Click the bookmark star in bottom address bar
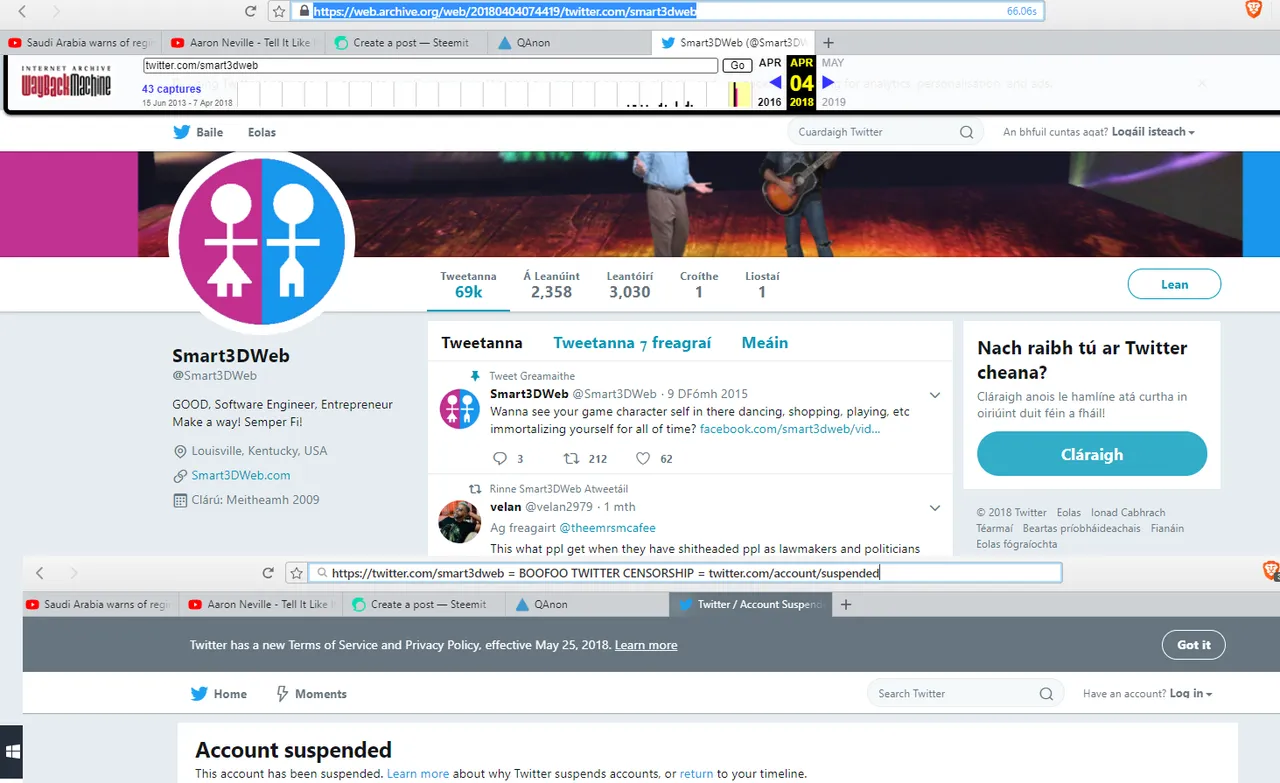Screen dimensions: 1280x783 (296, 573)
